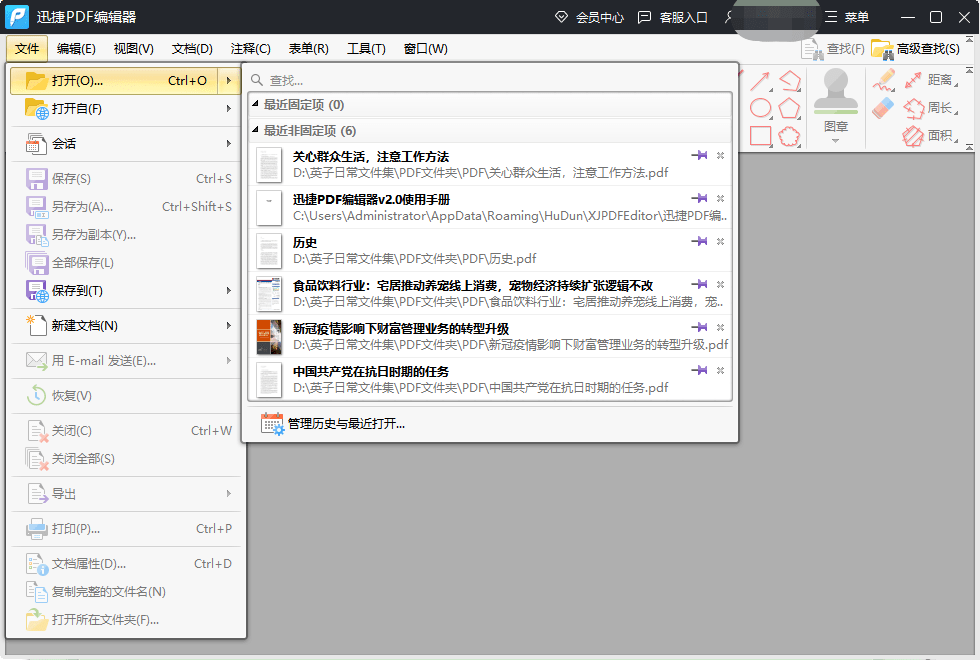Viewport: 980px width, 660px height.
Task: Select the oval shape tool
Action: pyautogui.click(x=761, y=108)
